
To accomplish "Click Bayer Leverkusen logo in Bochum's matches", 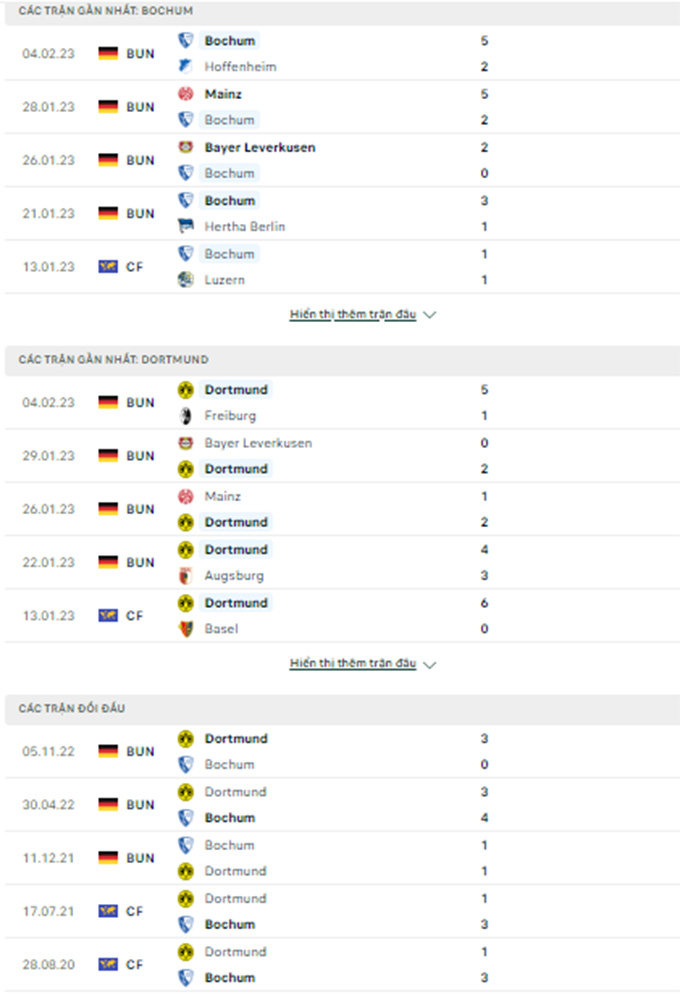I will [x=185, y=147].
